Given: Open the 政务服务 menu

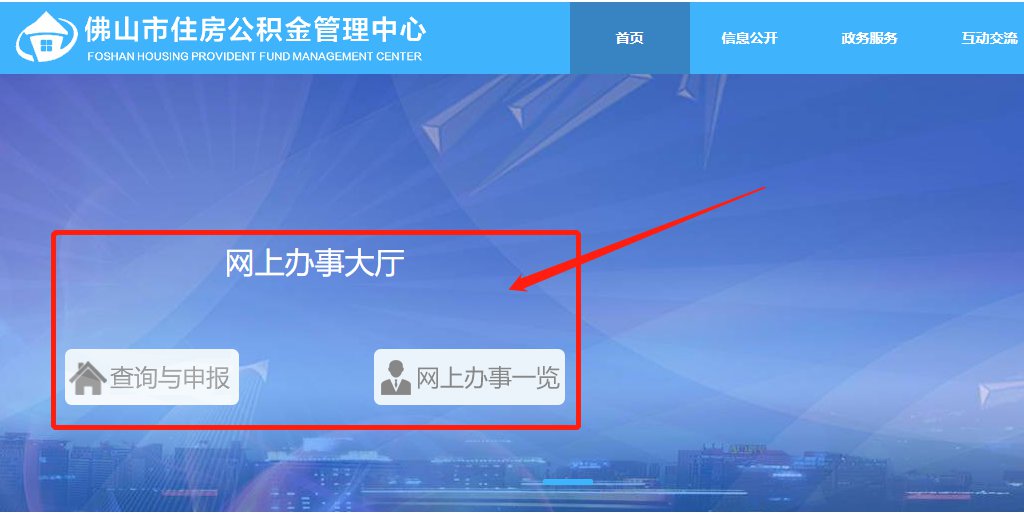Looking at the screenshot, I should click(x=869, y=38).
